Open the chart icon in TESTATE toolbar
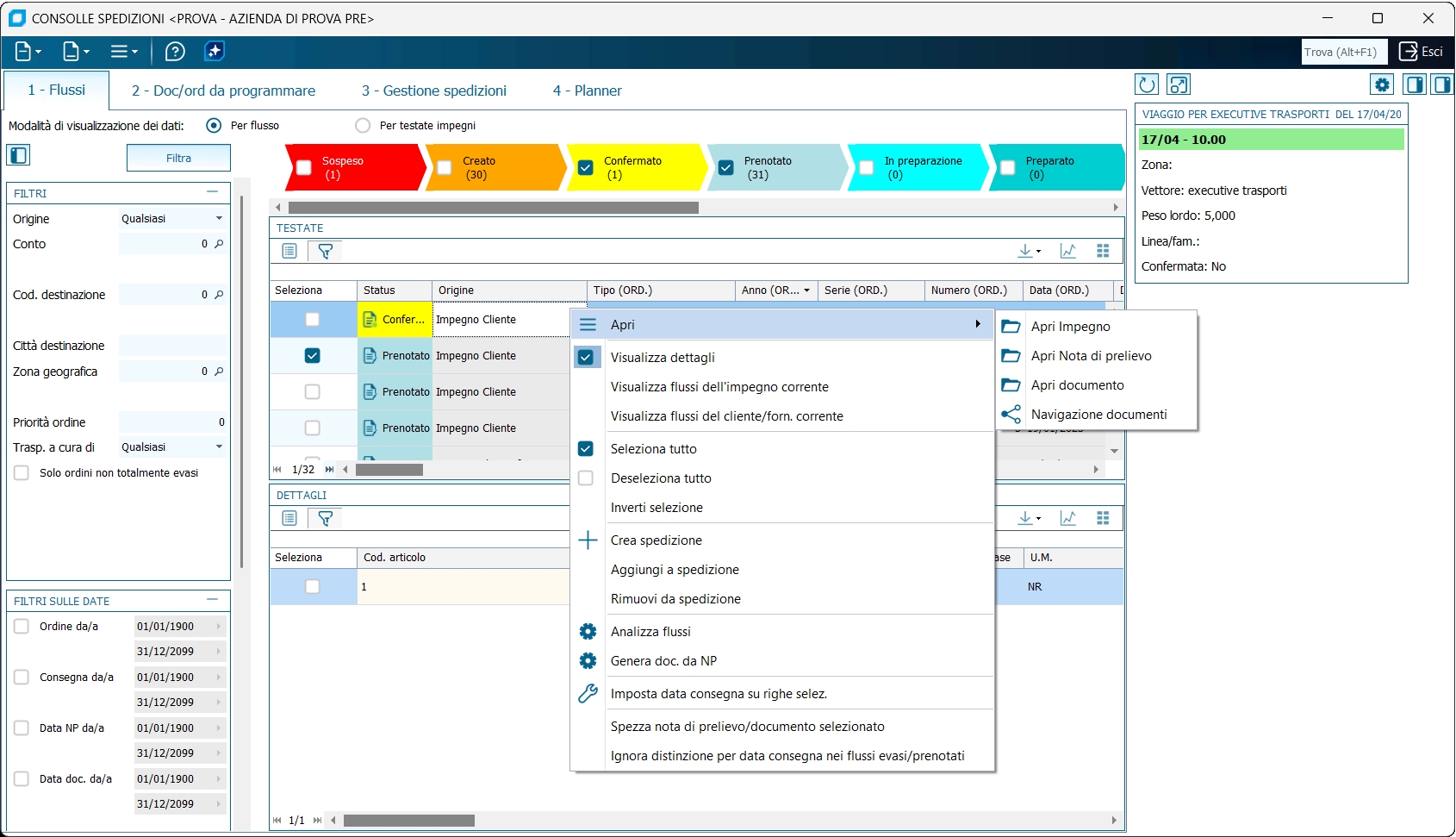 coord(1068,251)
